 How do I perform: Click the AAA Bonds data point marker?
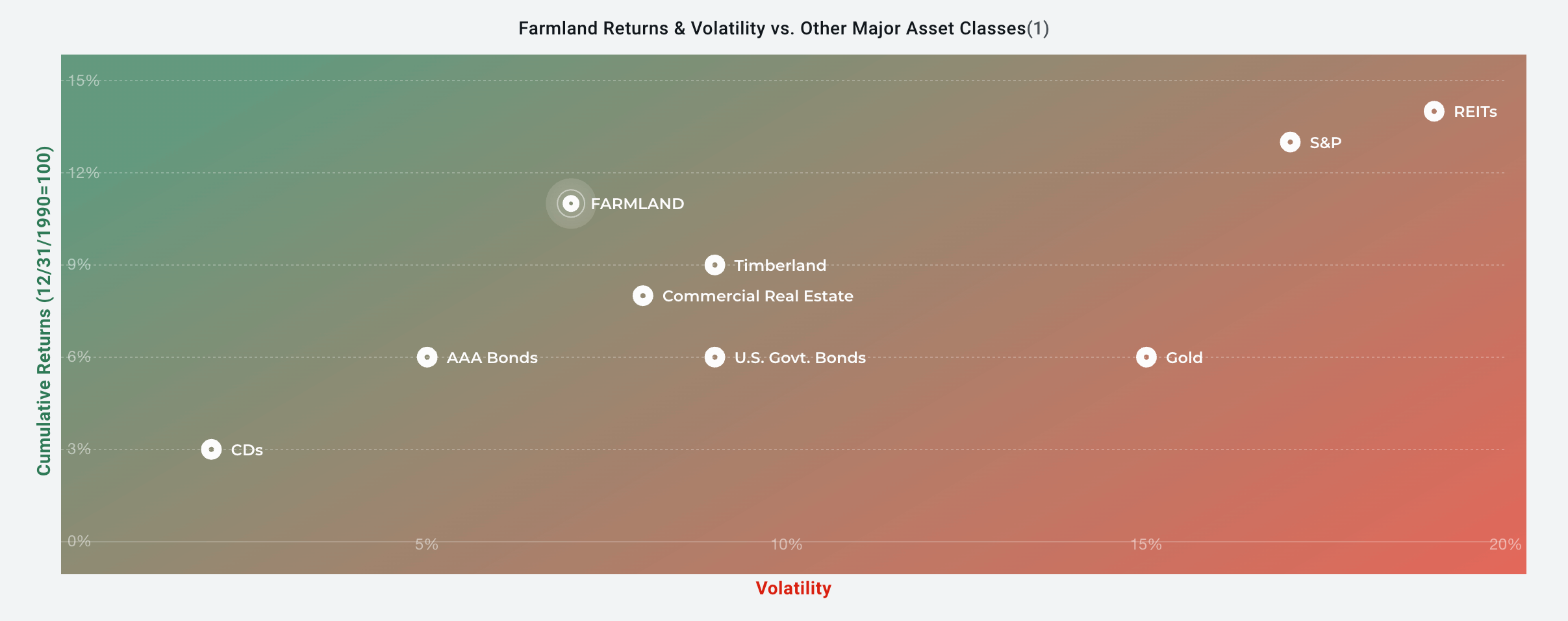point(427,357)
